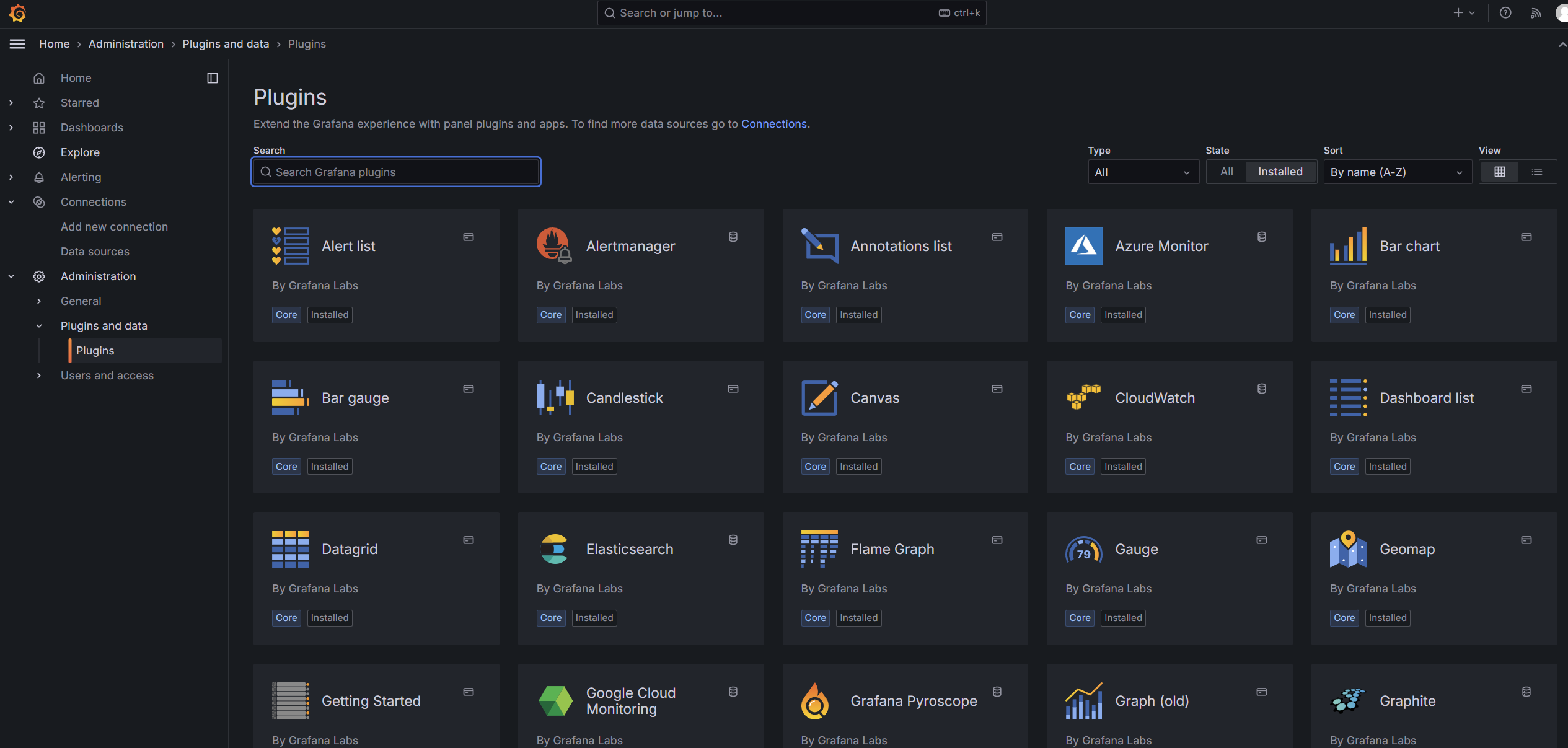Open Data sources in the sidebar

click(x=95, y=252)
